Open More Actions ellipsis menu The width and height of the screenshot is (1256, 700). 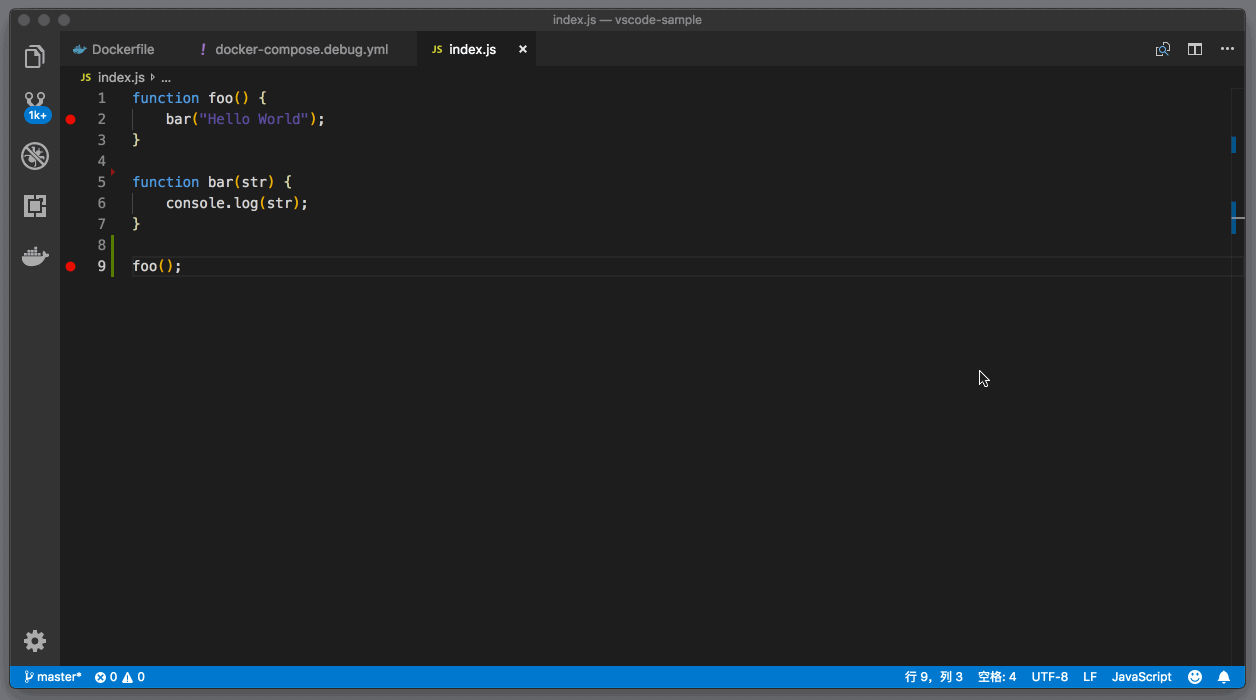coord(1227,49)
